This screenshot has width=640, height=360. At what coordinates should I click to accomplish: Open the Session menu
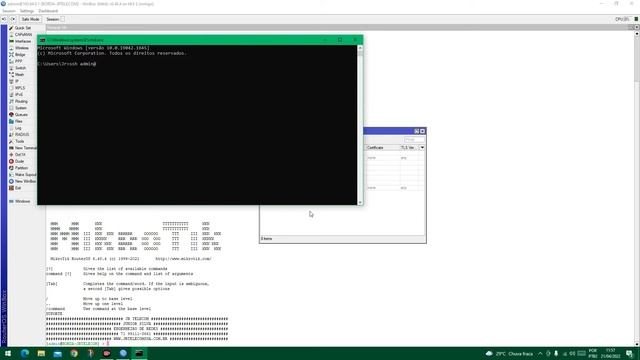coord(9,11)
